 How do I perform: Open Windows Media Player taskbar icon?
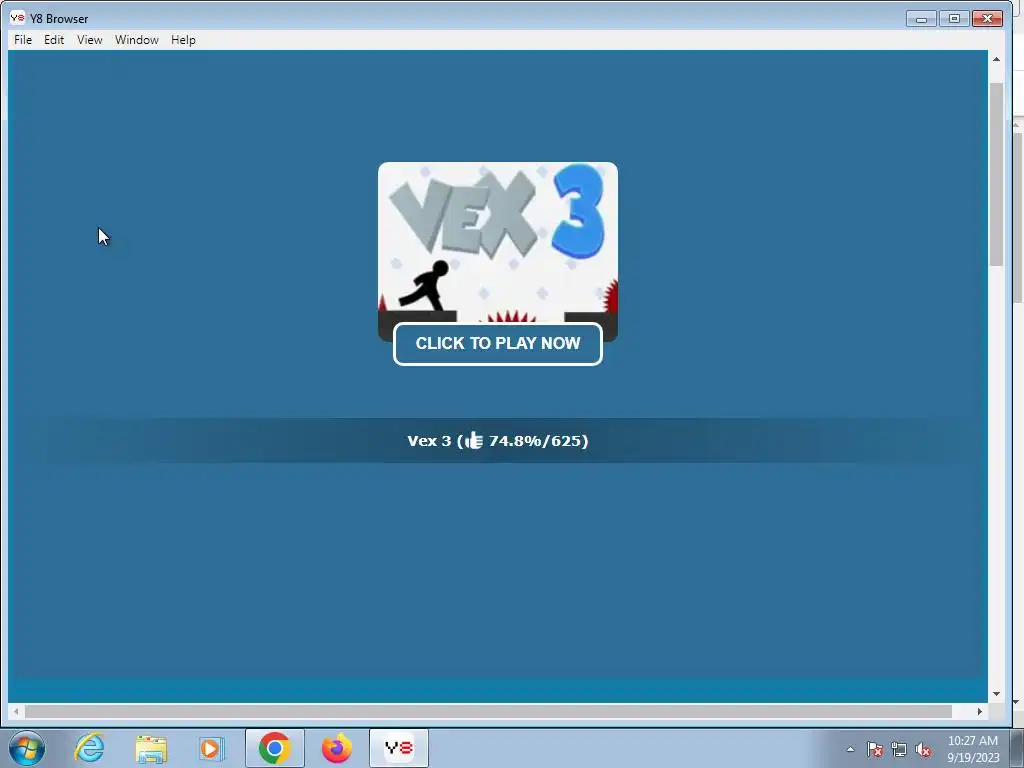point(212,748)
